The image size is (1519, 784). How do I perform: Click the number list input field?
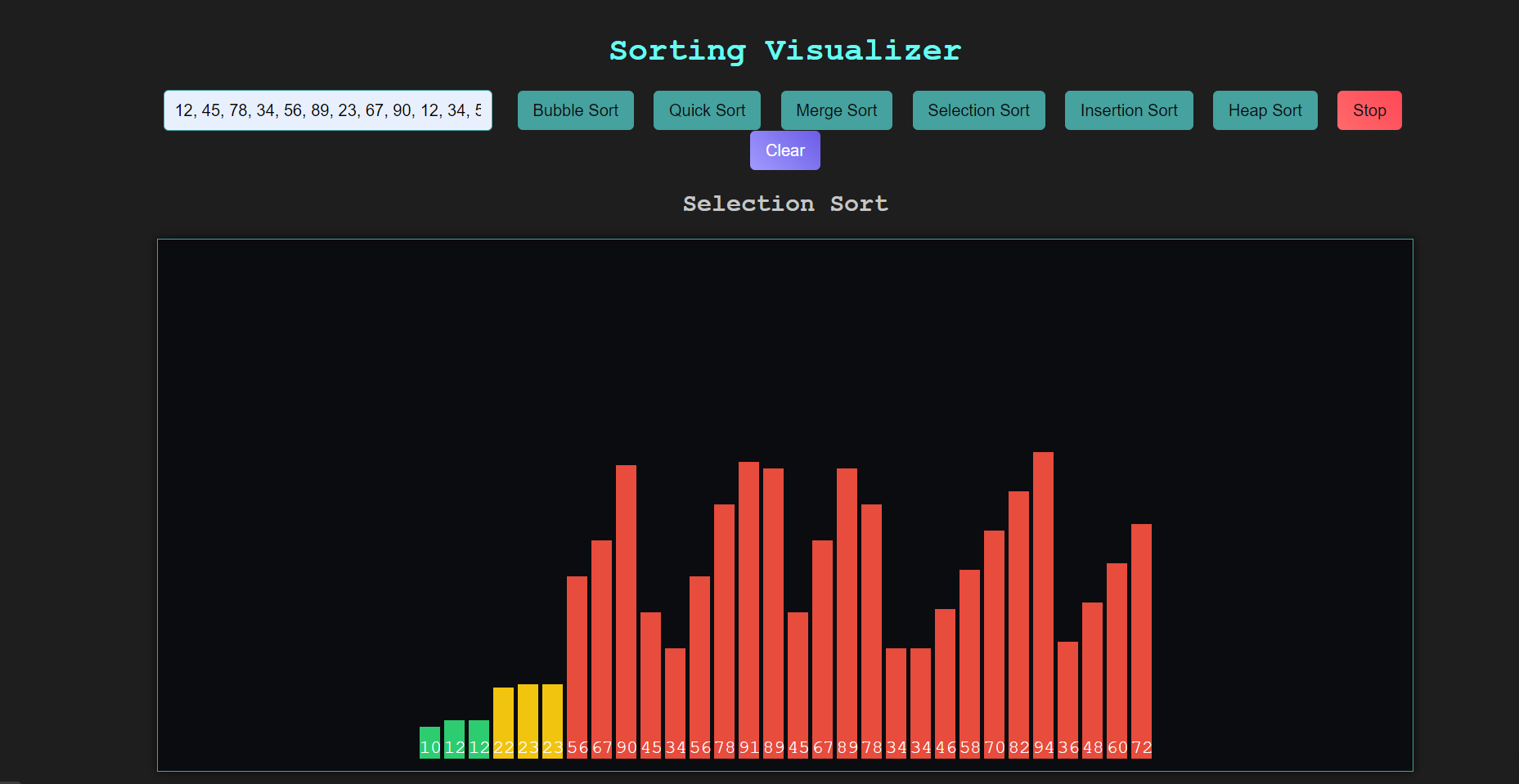pyautogui.click(x=327, y=110)
